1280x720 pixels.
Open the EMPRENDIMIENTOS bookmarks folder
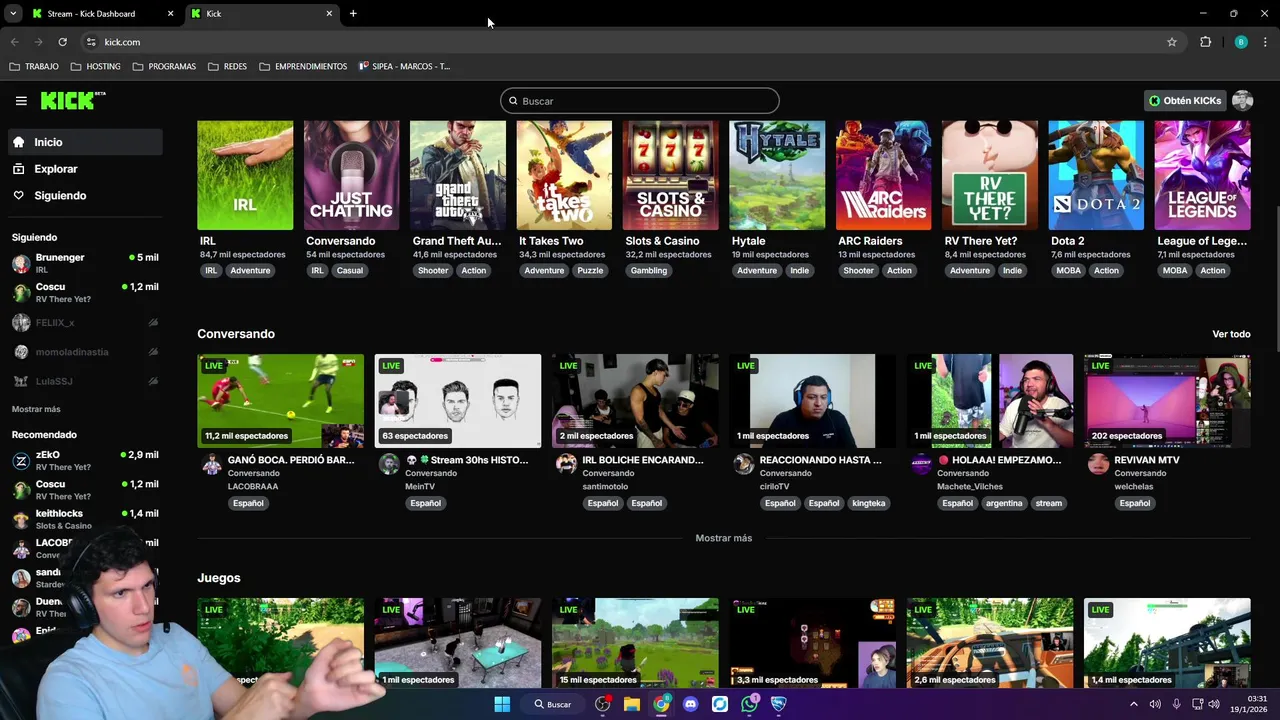tap(303, 66)
